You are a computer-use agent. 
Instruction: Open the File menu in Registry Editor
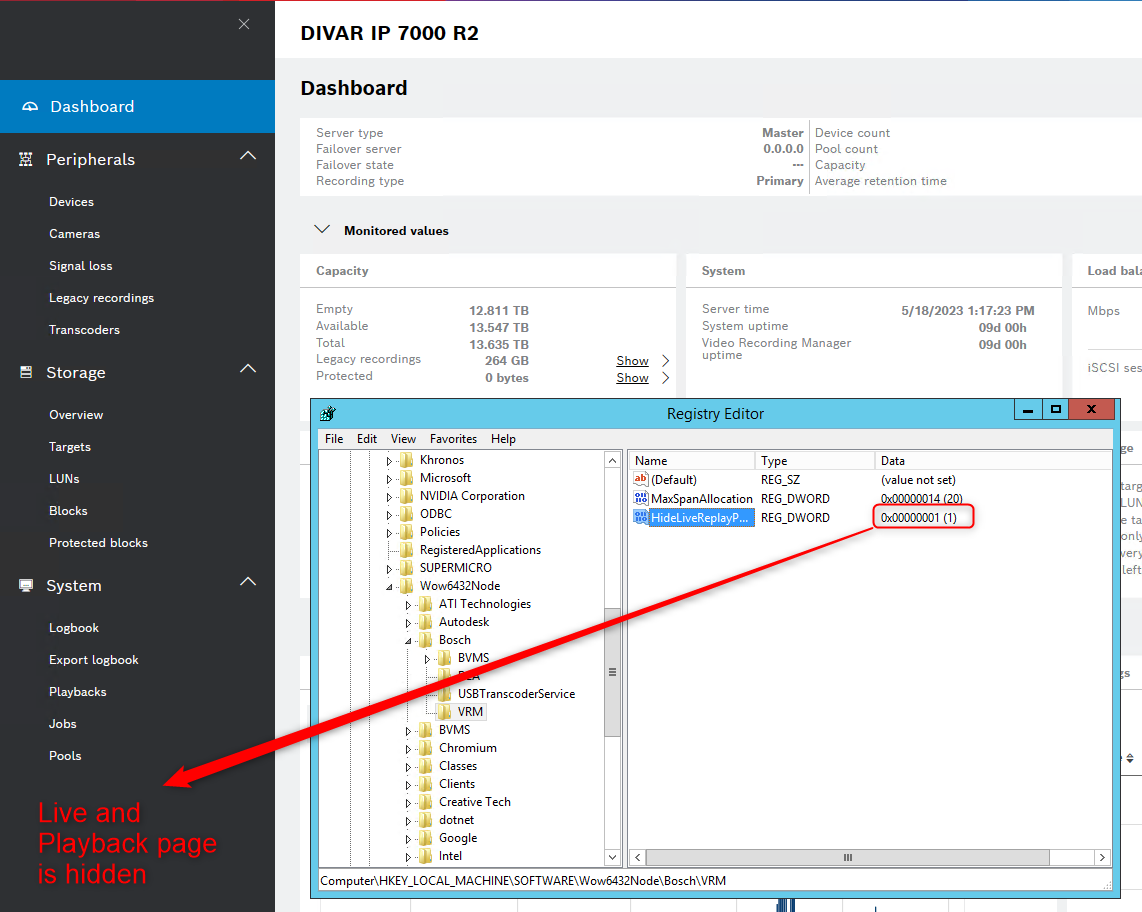click(334, 439)
